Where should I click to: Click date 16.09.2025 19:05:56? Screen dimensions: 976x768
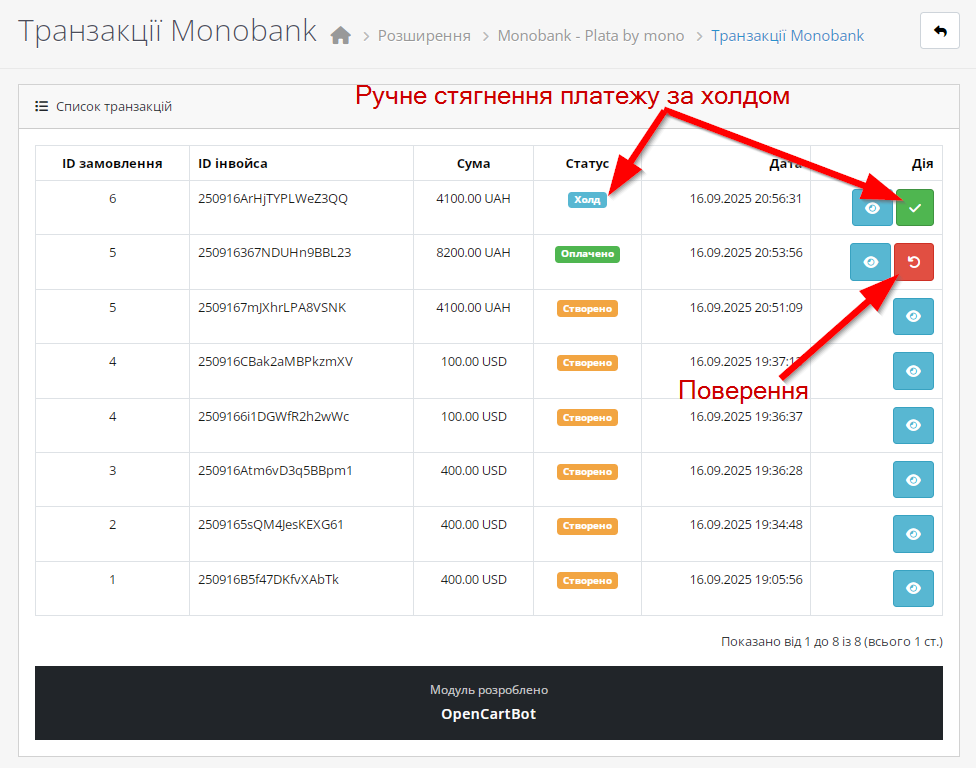pyautogui.click(x=746, y=579)
